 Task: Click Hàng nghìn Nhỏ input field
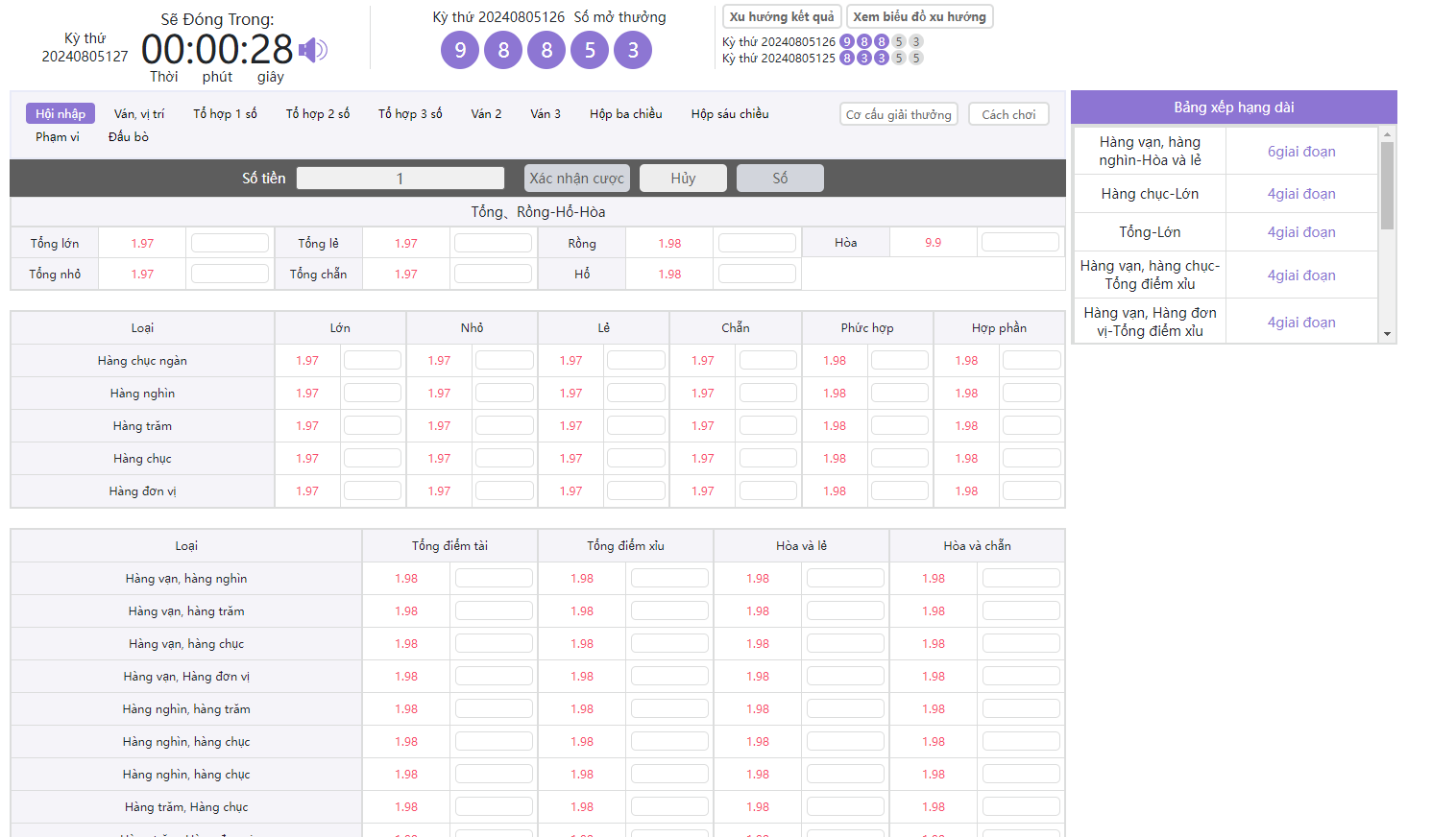pyautogui.click(x=504, y=393)
